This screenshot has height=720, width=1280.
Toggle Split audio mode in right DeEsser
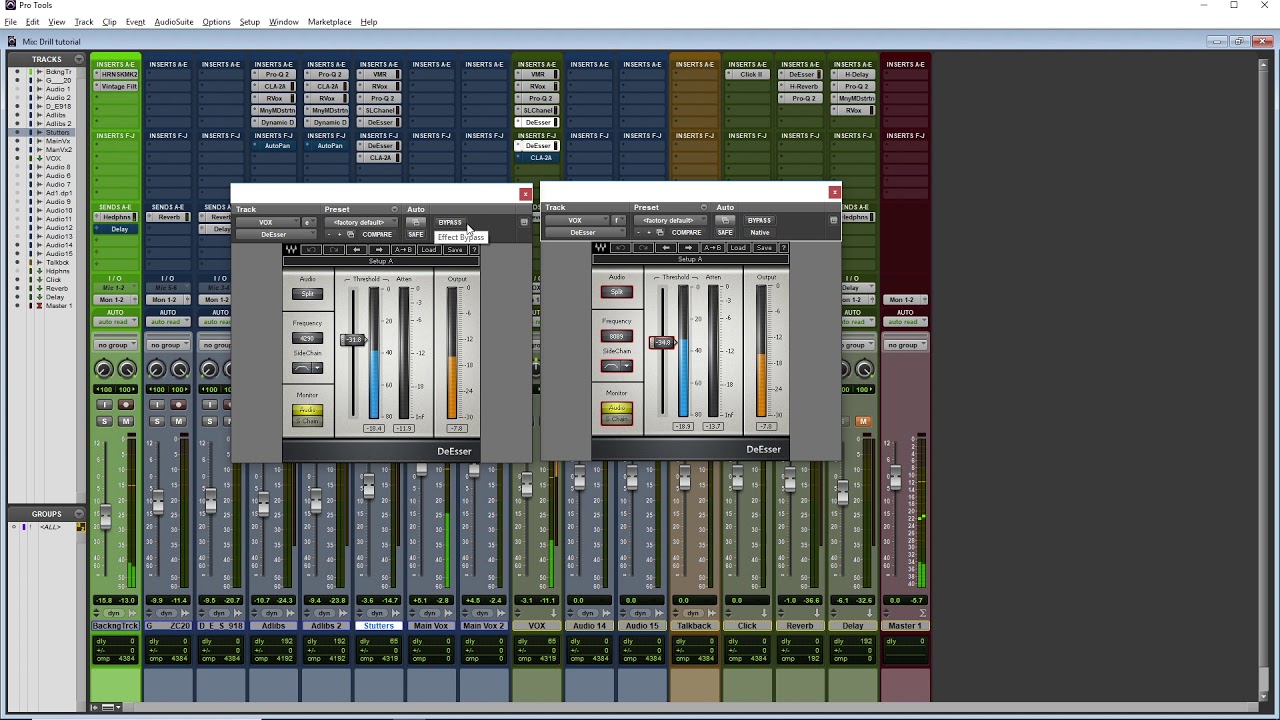(x=616, y=292)
